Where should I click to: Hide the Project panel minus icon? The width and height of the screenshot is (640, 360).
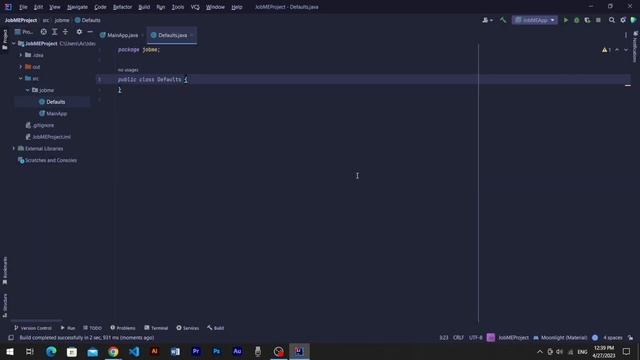pyautogui.click(x=90, y=32)
